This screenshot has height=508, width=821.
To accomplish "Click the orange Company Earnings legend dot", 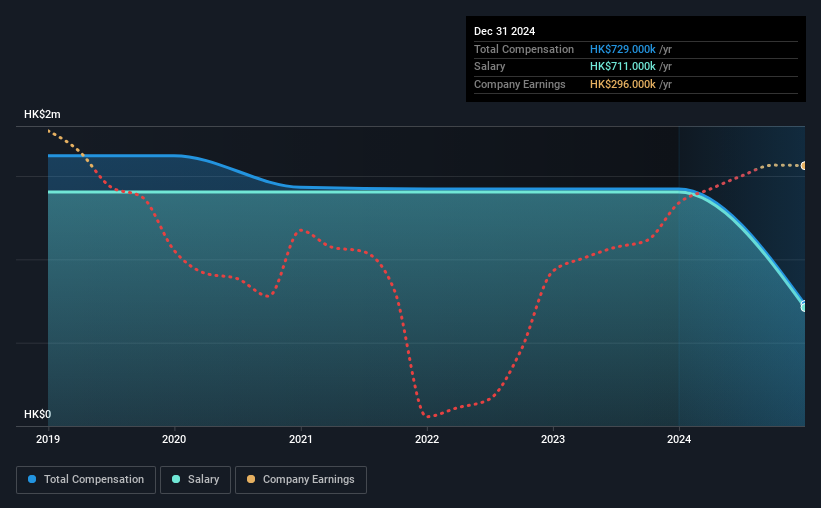I will pos(251,479).
